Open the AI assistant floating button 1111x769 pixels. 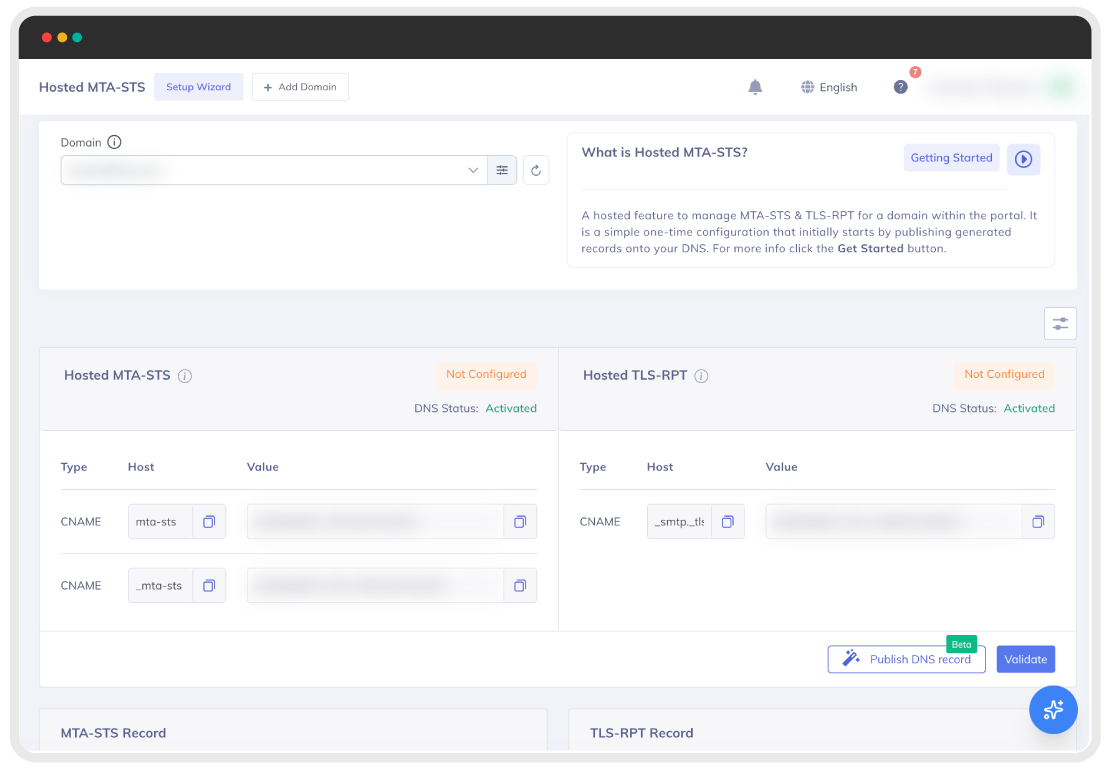[x=1053, y=709]
